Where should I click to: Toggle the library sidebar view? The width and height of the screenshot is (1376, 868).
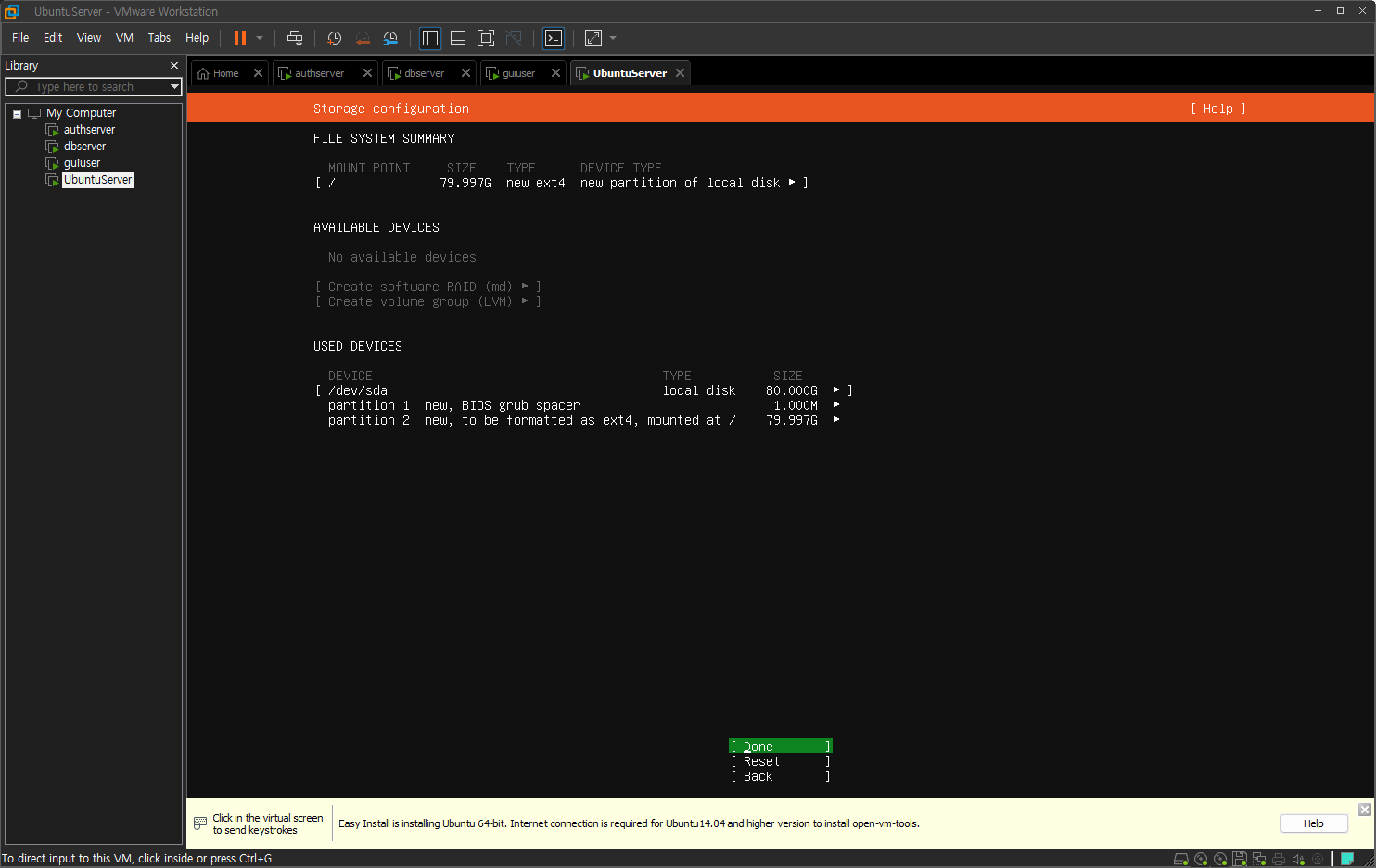point(430,38)
